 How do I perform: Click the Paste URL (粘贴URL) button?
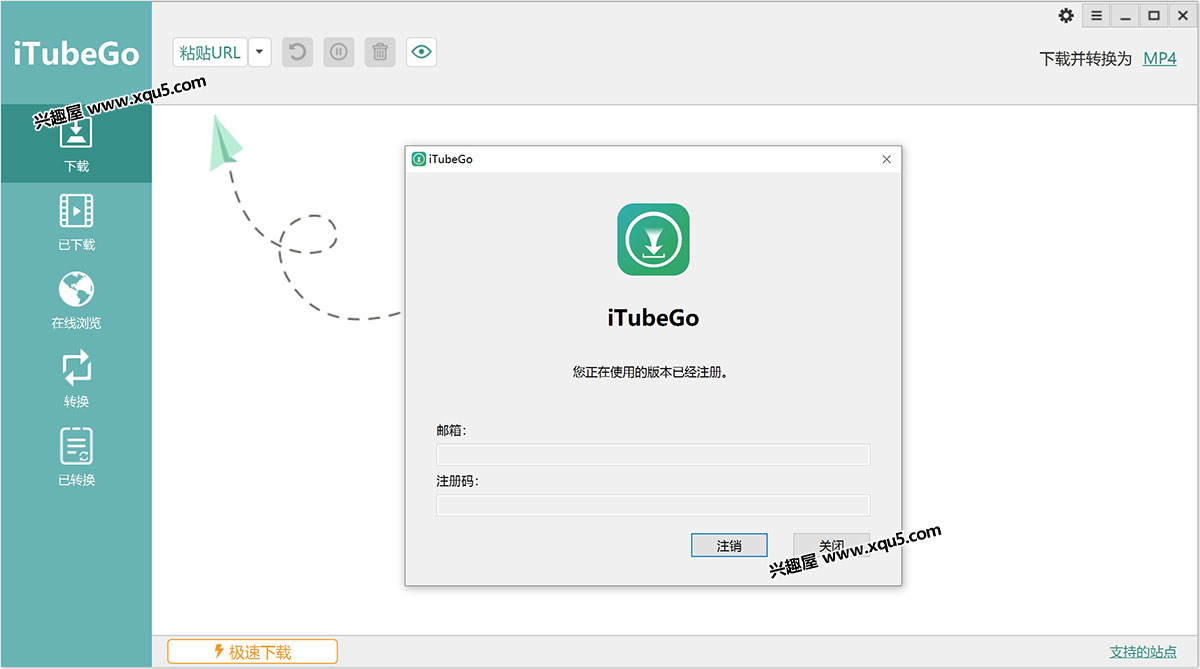coord(210,52)
